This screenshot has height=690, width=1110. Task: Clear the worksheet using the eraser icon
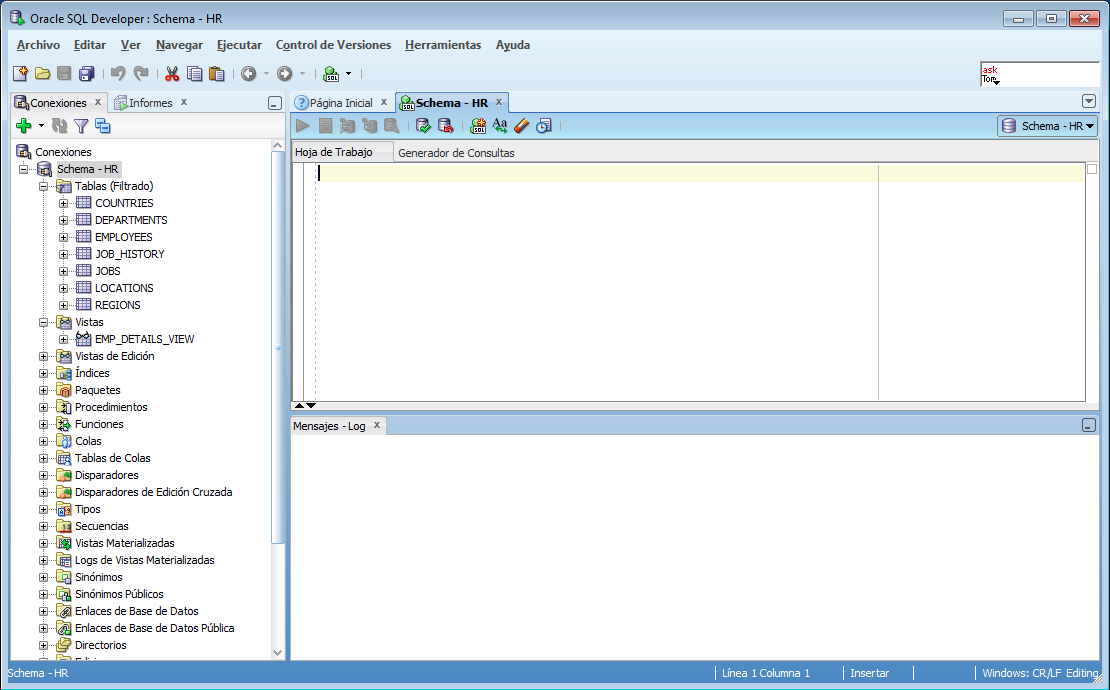tap(521, 125)
